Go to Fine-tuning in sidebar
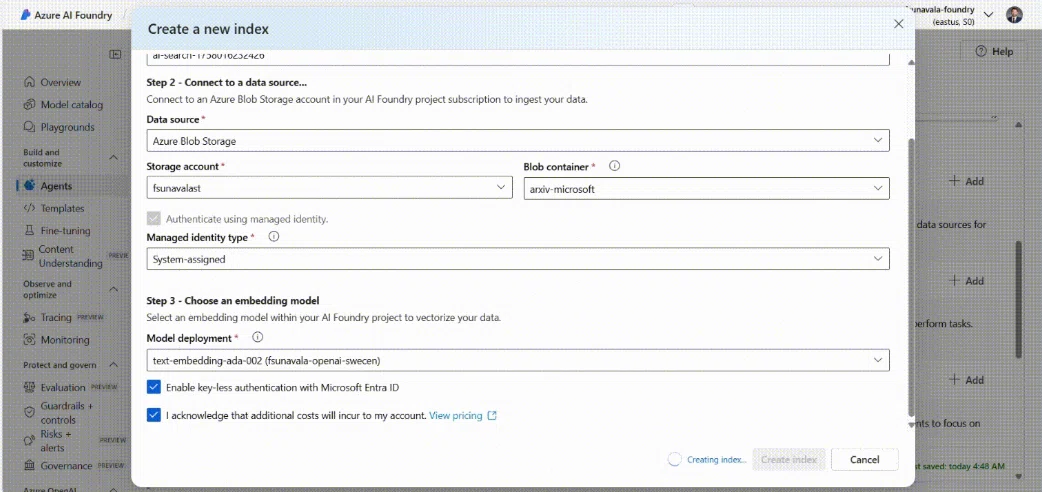This screenshot has height=492, width=1042. (65, 231)
